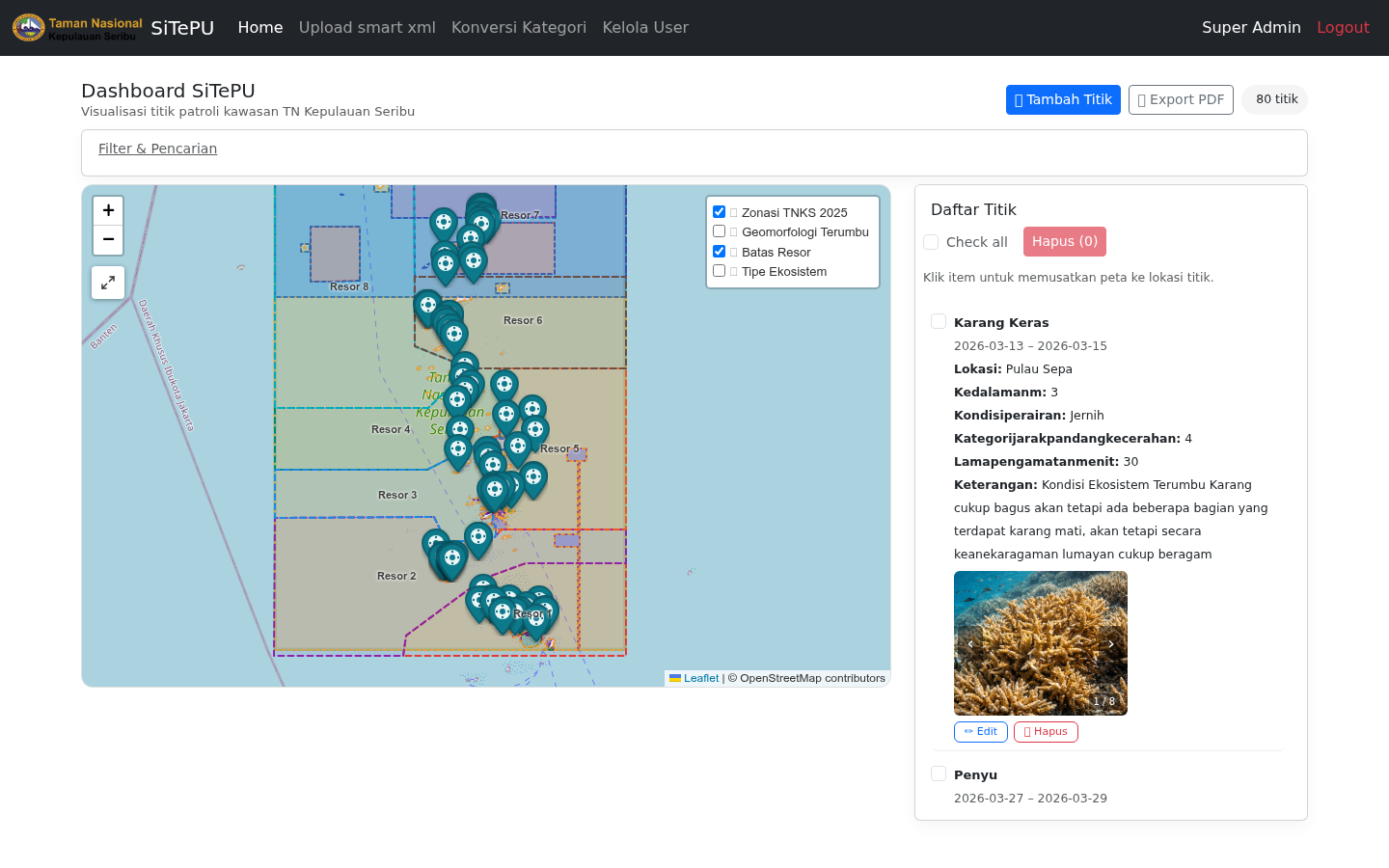Enable the Tipe Ekosistem layer

coord(719,271)
